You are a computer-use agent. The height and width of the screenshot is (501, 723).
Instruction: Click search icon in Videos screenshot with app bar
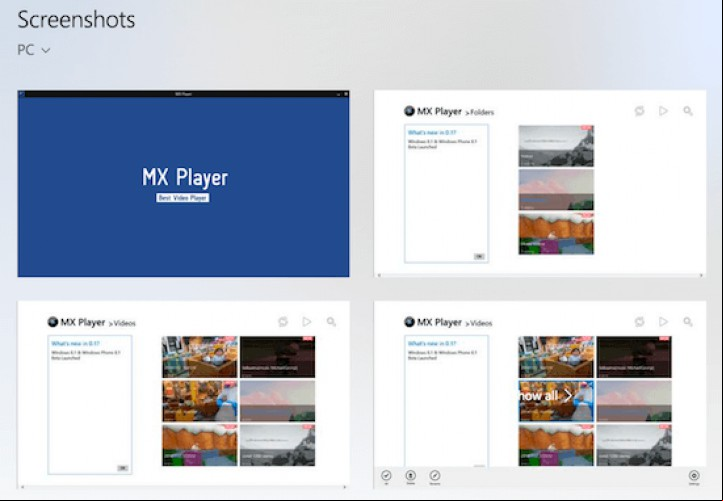tap(687, 322)
